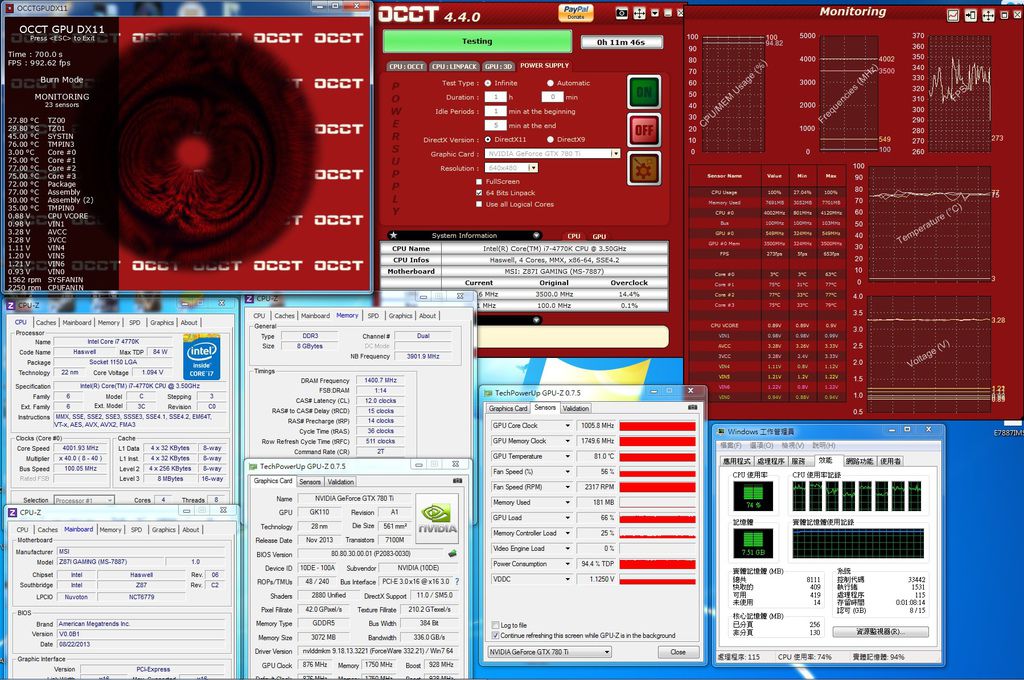The height and width of the screenshot is (680, 1024).
Task: Start the test with the green ON button
Action: pos(644,92)
